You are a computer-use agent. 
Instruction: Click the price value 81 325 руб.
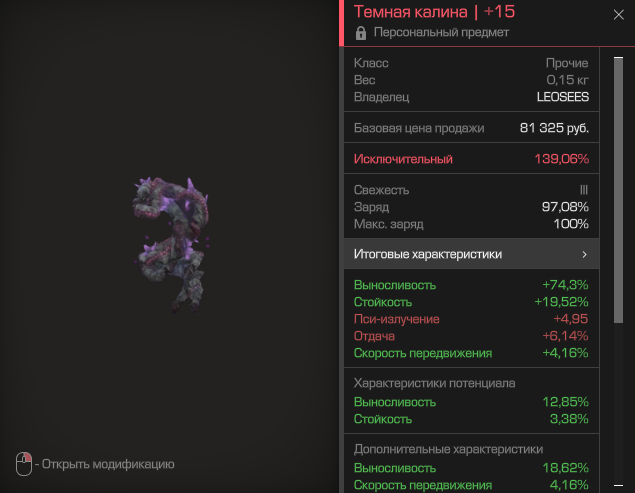pos(554,128)
